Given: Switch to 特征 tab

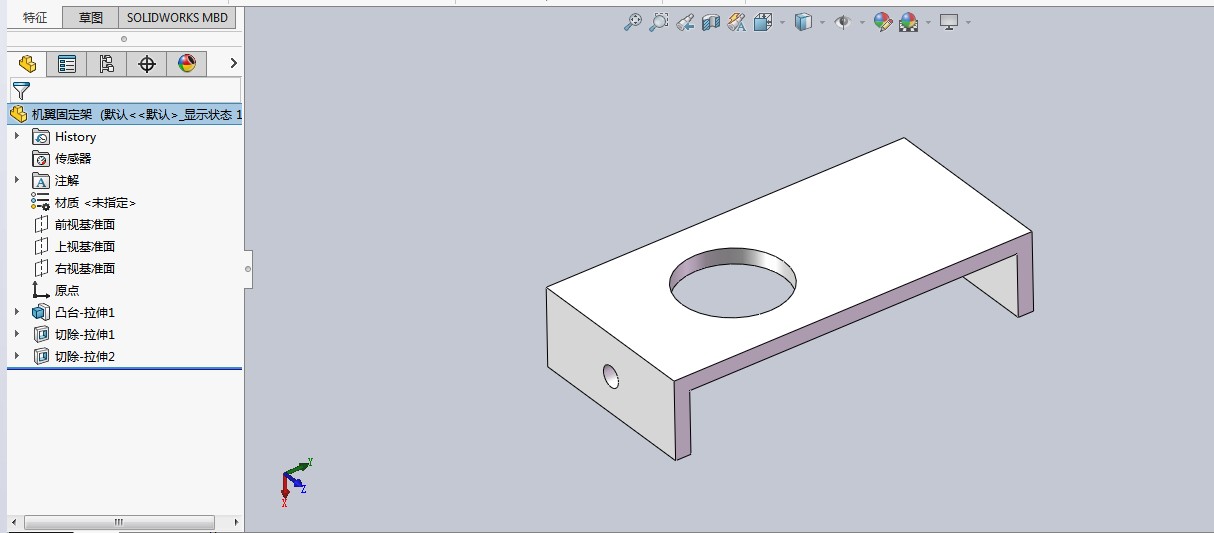Looking at the screenshot, I should [x=34, y=17].
